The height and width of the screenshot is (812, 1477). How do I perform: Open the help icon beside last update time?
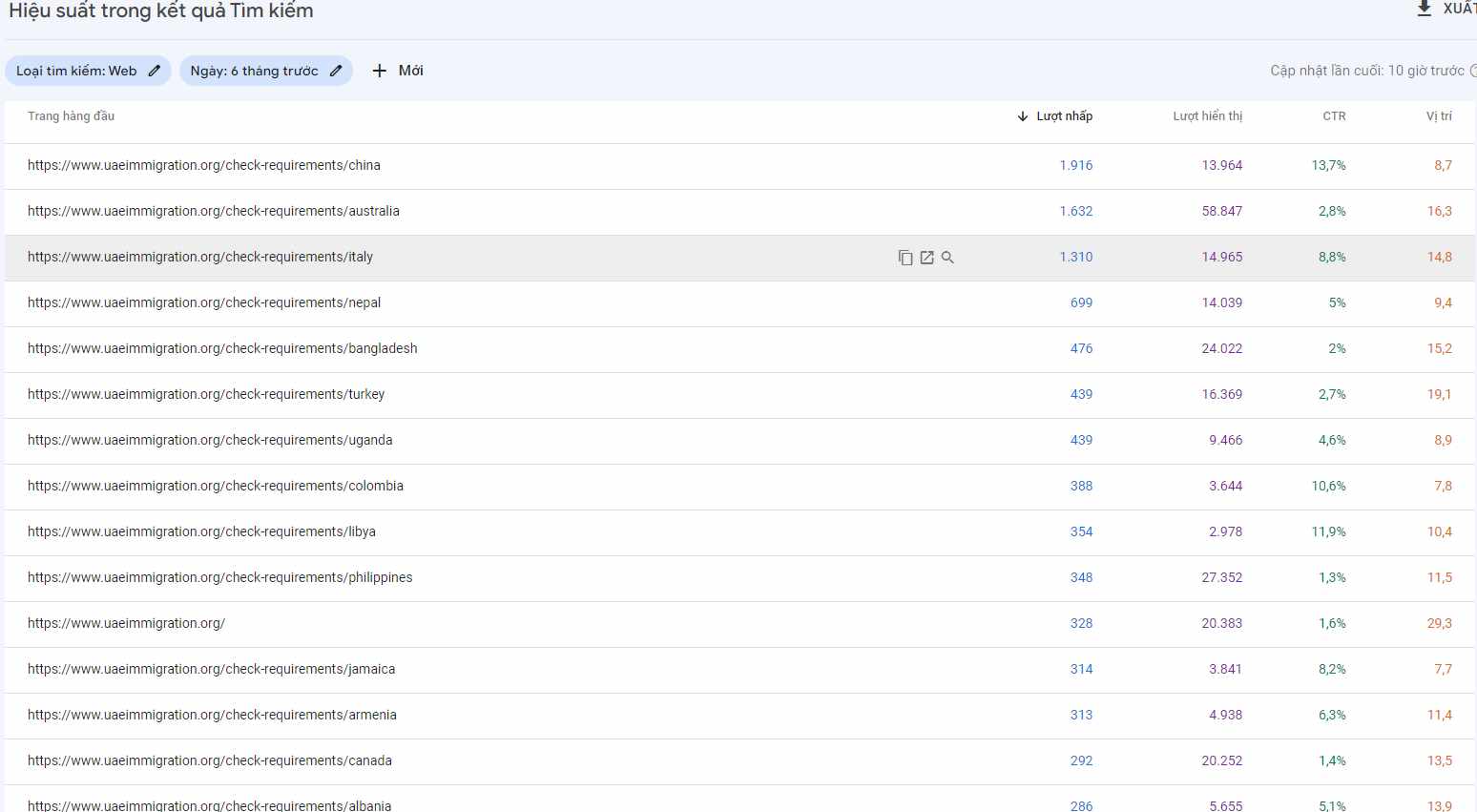[1473, 71]
